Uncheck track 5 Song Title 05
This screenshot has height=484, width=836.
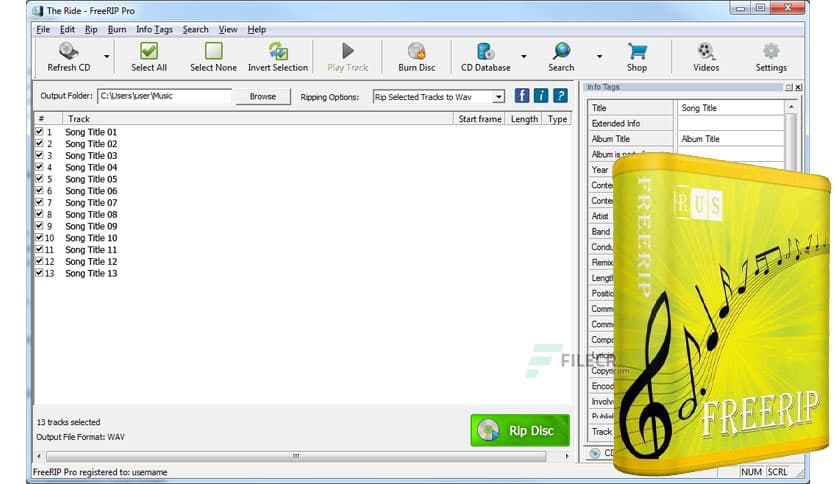[x=39, y=178]
